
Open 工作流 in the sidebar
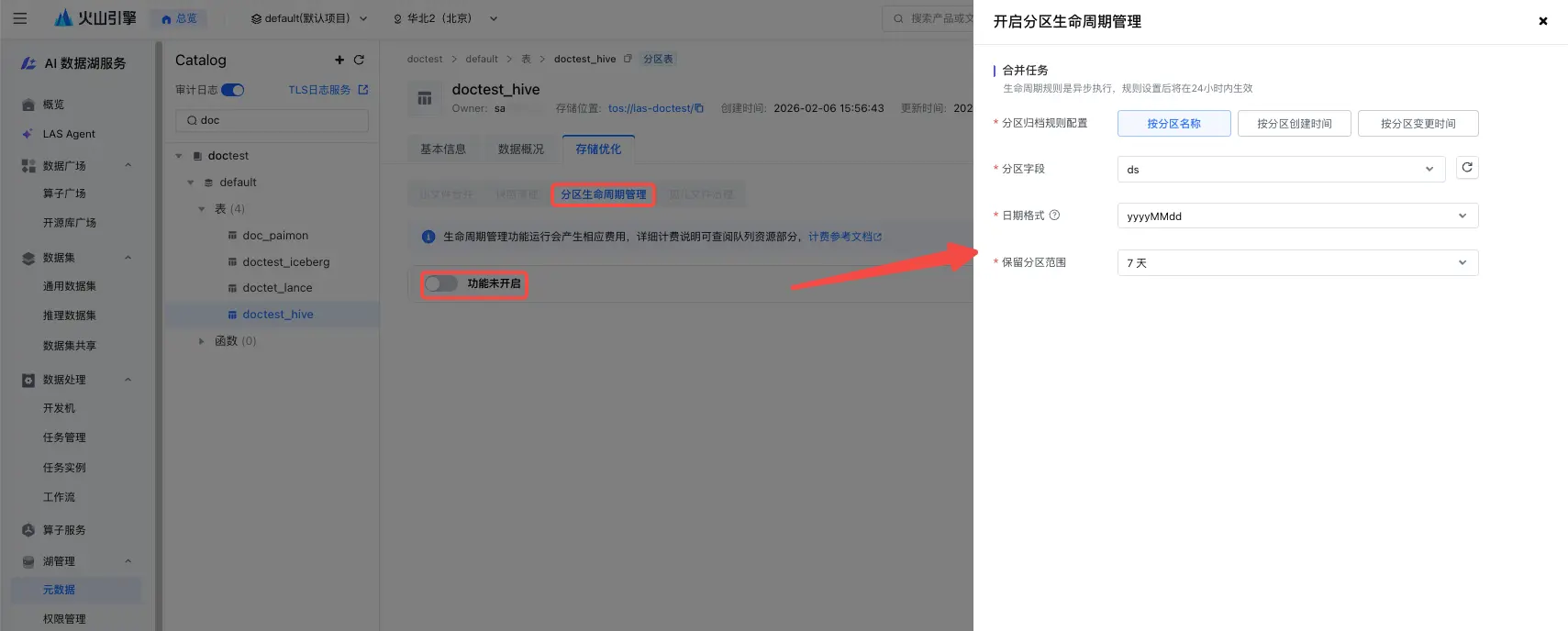[x=59, y=497]
